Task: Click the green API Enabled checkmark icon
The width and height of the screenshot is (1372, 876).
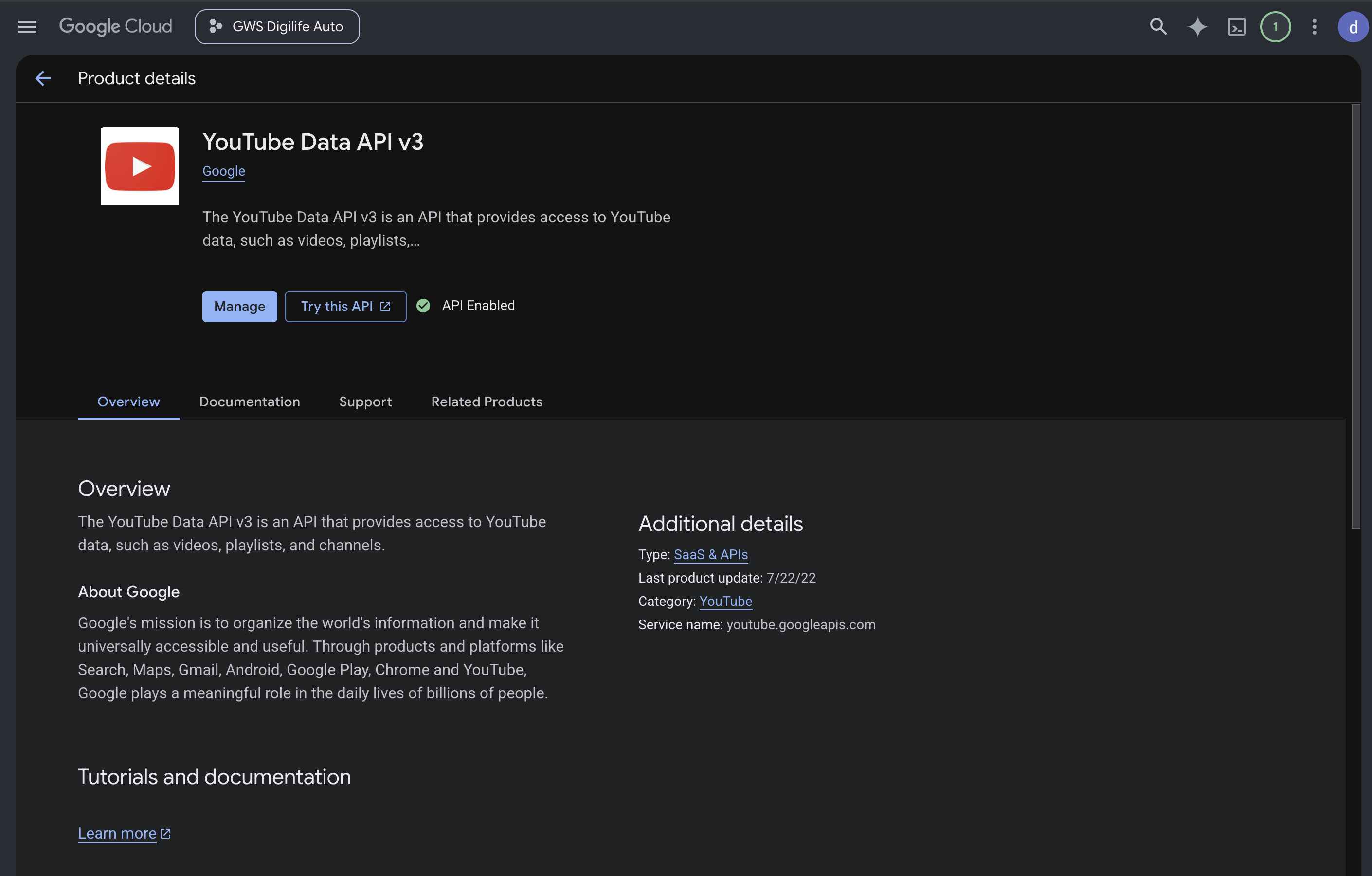Action: (x=423, y=306)
